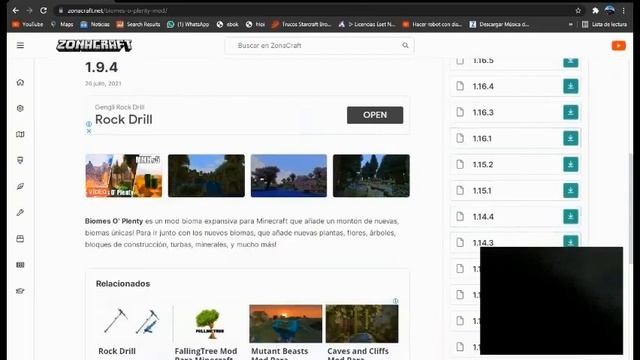
Task: Open the gear-shaped icon in sidebar
Action: click(20, 108)
